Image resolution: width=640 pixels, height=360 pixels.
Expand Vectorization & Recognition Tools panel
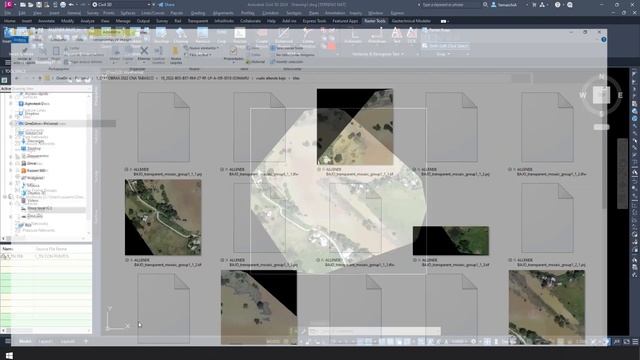(x=378, y=54)
